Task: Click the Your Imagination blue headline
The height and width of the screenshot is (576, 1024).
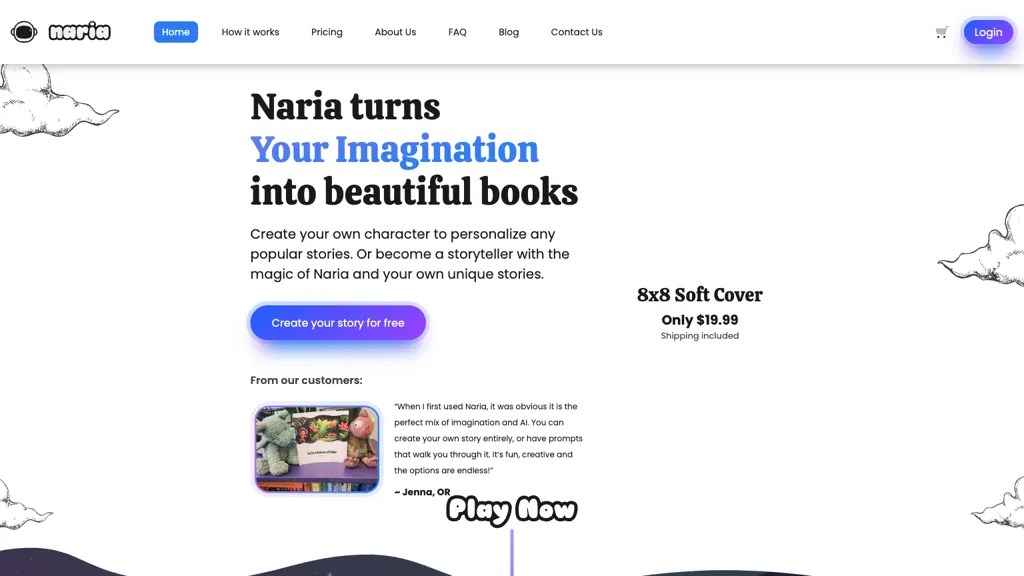Action: [394, 150]
